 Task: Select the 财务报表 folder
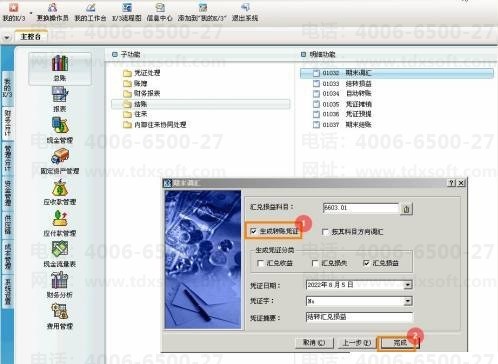142,93
